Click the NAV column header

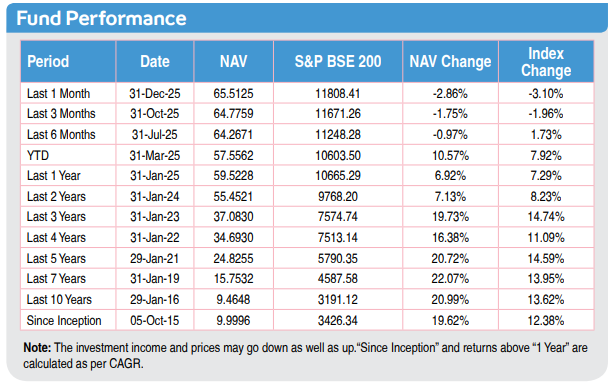click(233, 62)
